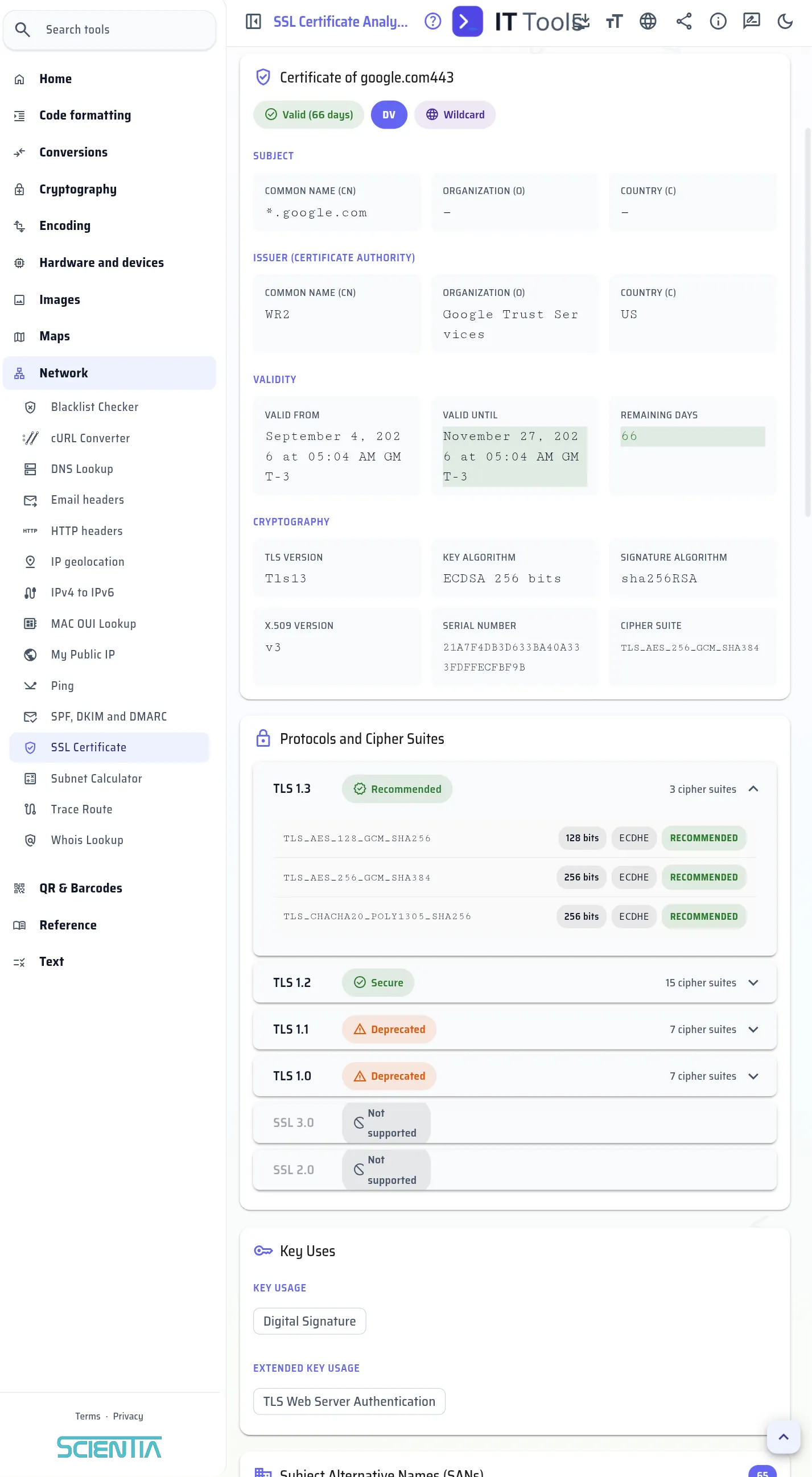The image size is (812, 1477).
Task: Expand Images category
Action: click(x=109, y=300)
